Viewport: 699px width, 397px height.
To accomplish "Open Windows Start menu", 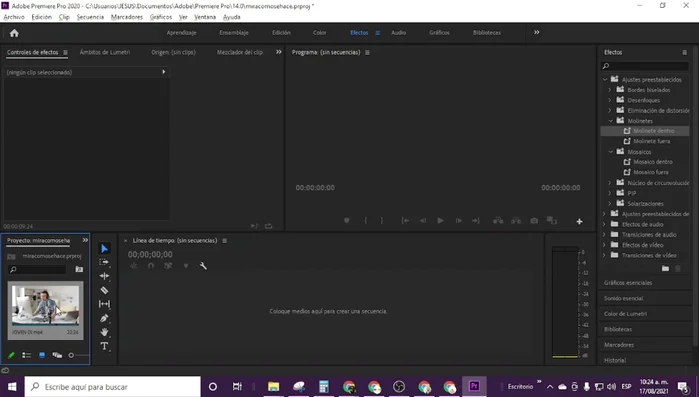I will tap(12, 386).
